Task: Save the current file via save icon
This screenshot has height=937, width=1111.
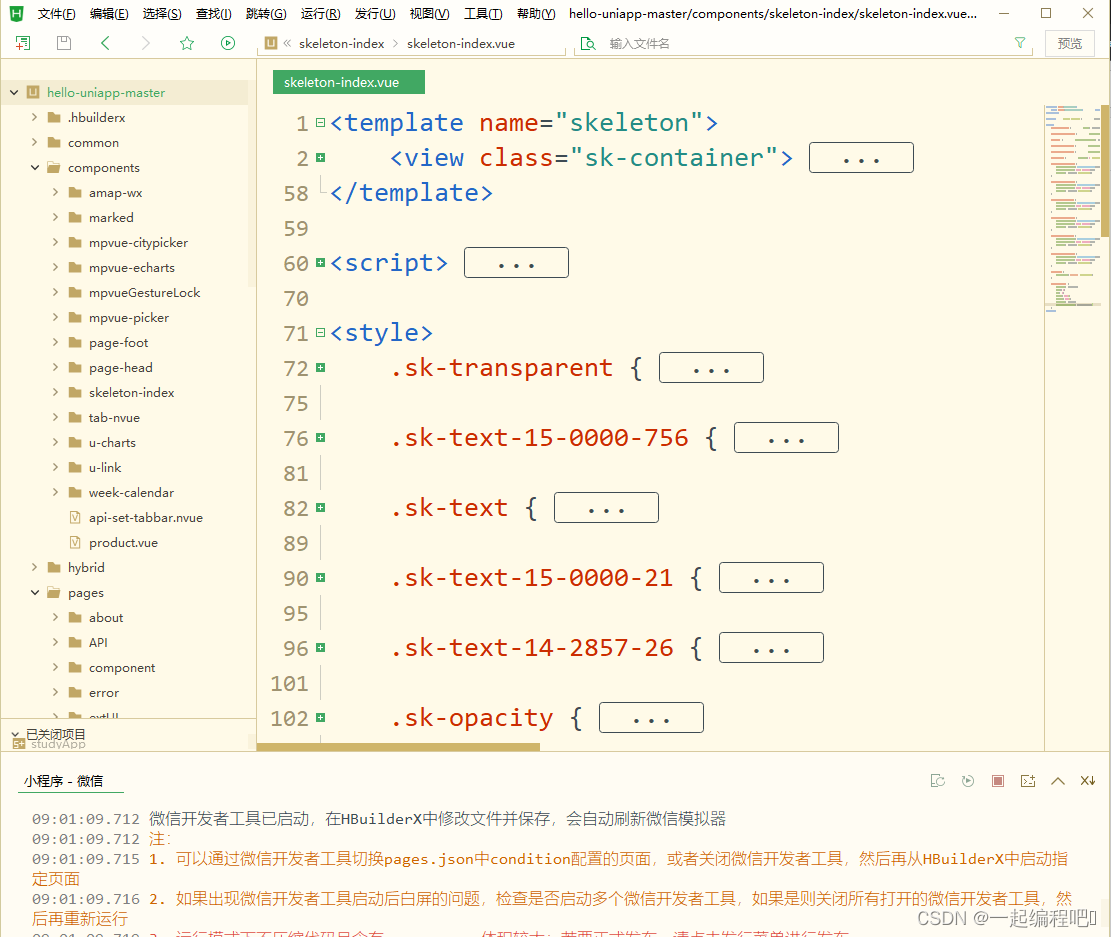Action: [x=63, y=43]
